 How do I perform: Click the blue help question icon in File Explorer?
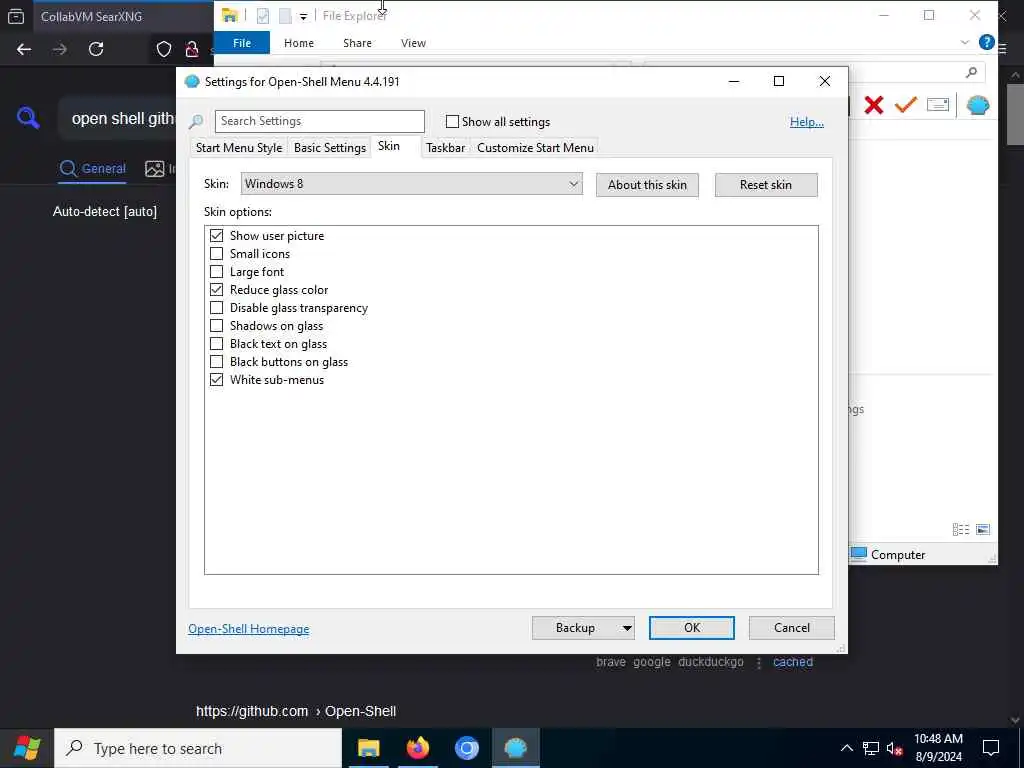coord(986,43)
